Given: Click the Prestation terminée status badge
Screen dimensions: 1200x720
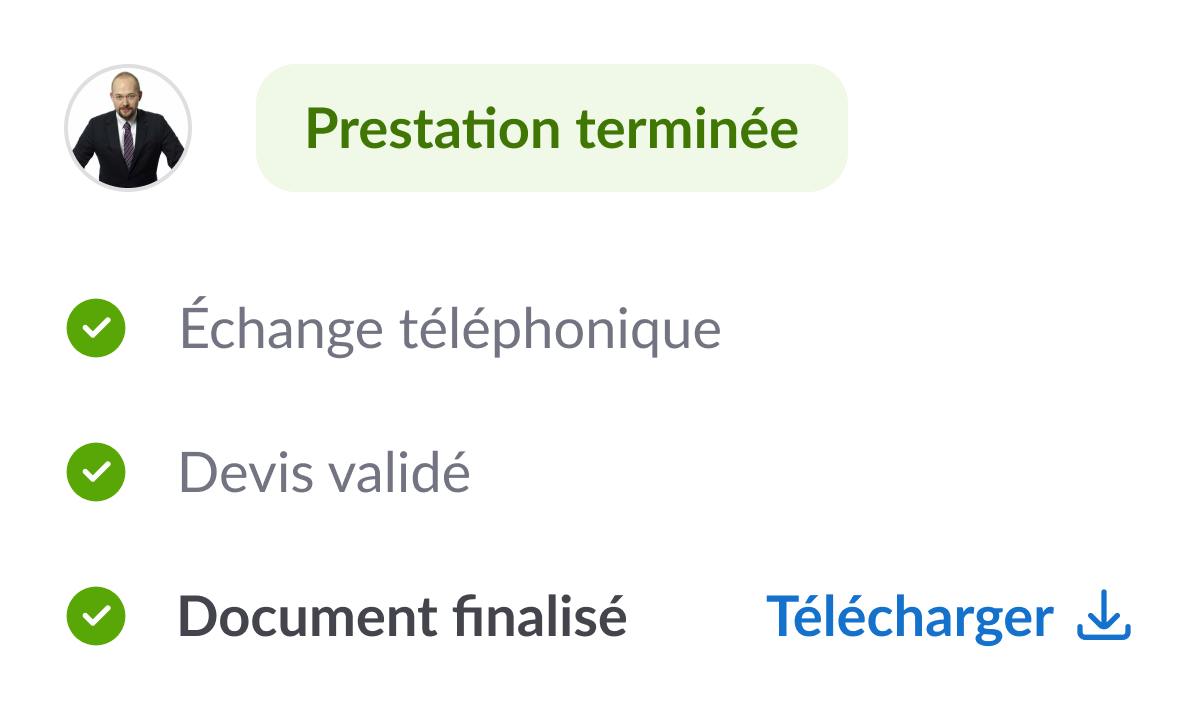Looking at the screenshot, I should pyautogui.click(x=551, y=128).
